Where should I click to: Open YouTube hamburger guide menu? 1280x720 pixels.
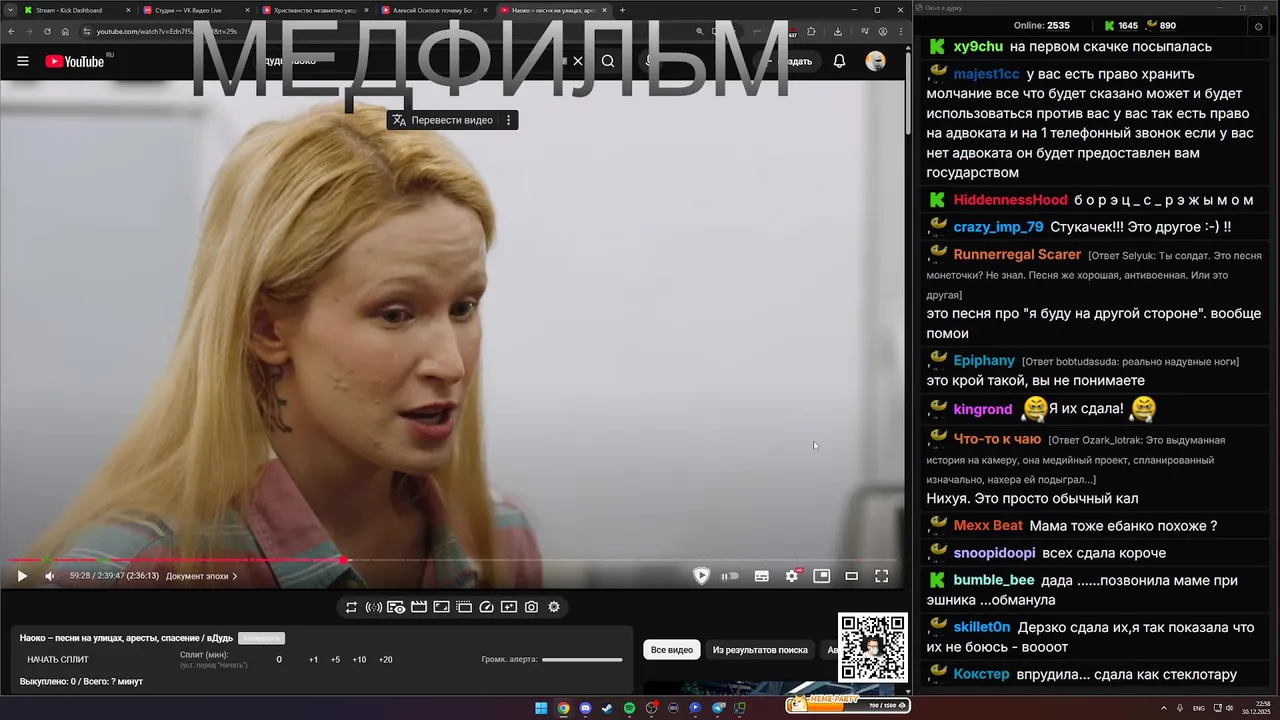point(22,61)
